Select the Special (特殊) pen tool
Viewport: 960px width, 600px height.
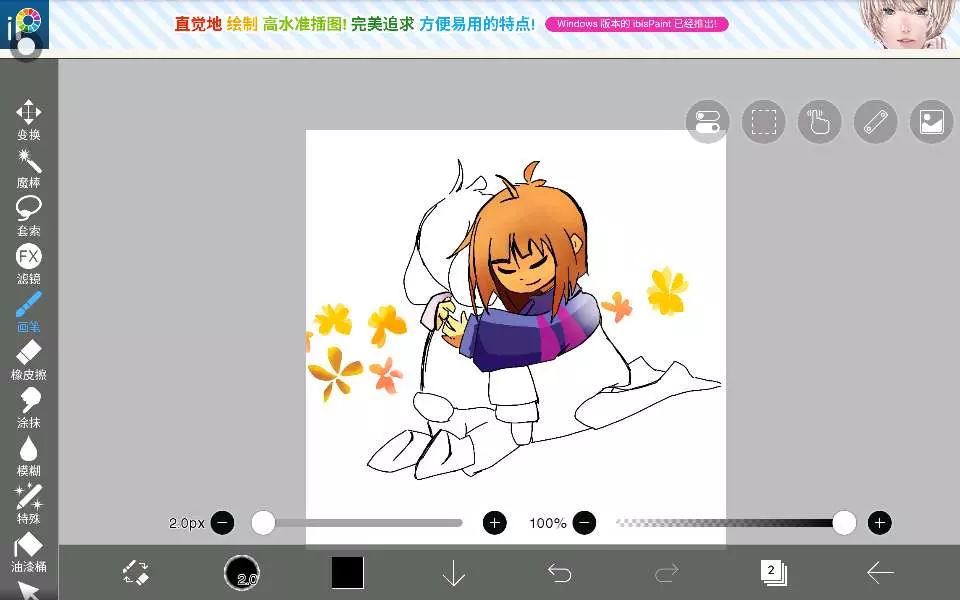28,504
